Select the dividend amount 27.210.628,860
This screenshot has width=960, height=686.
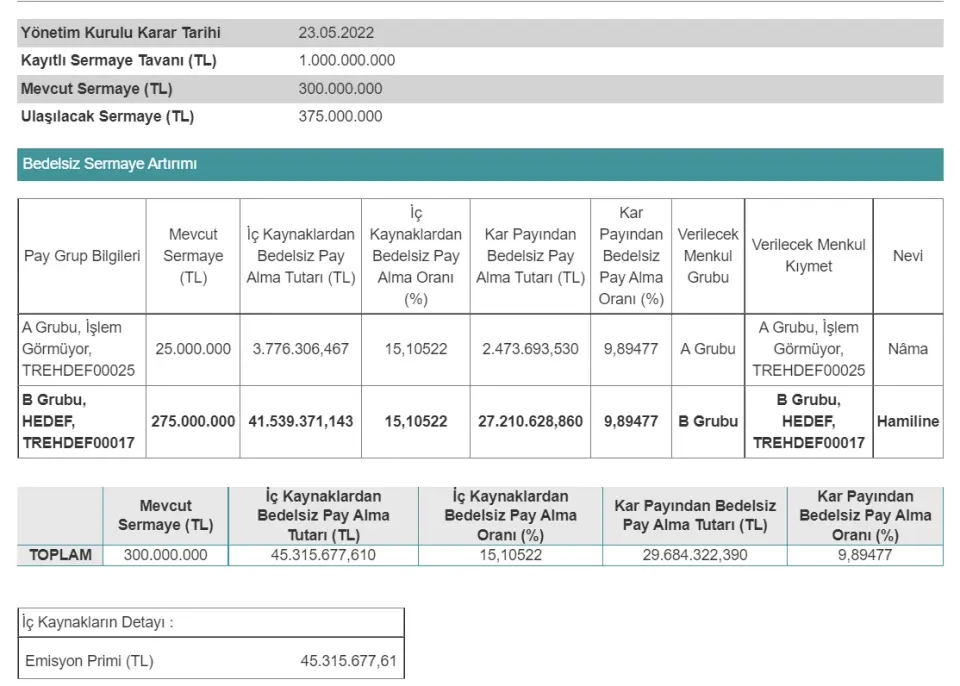(530, 421)
